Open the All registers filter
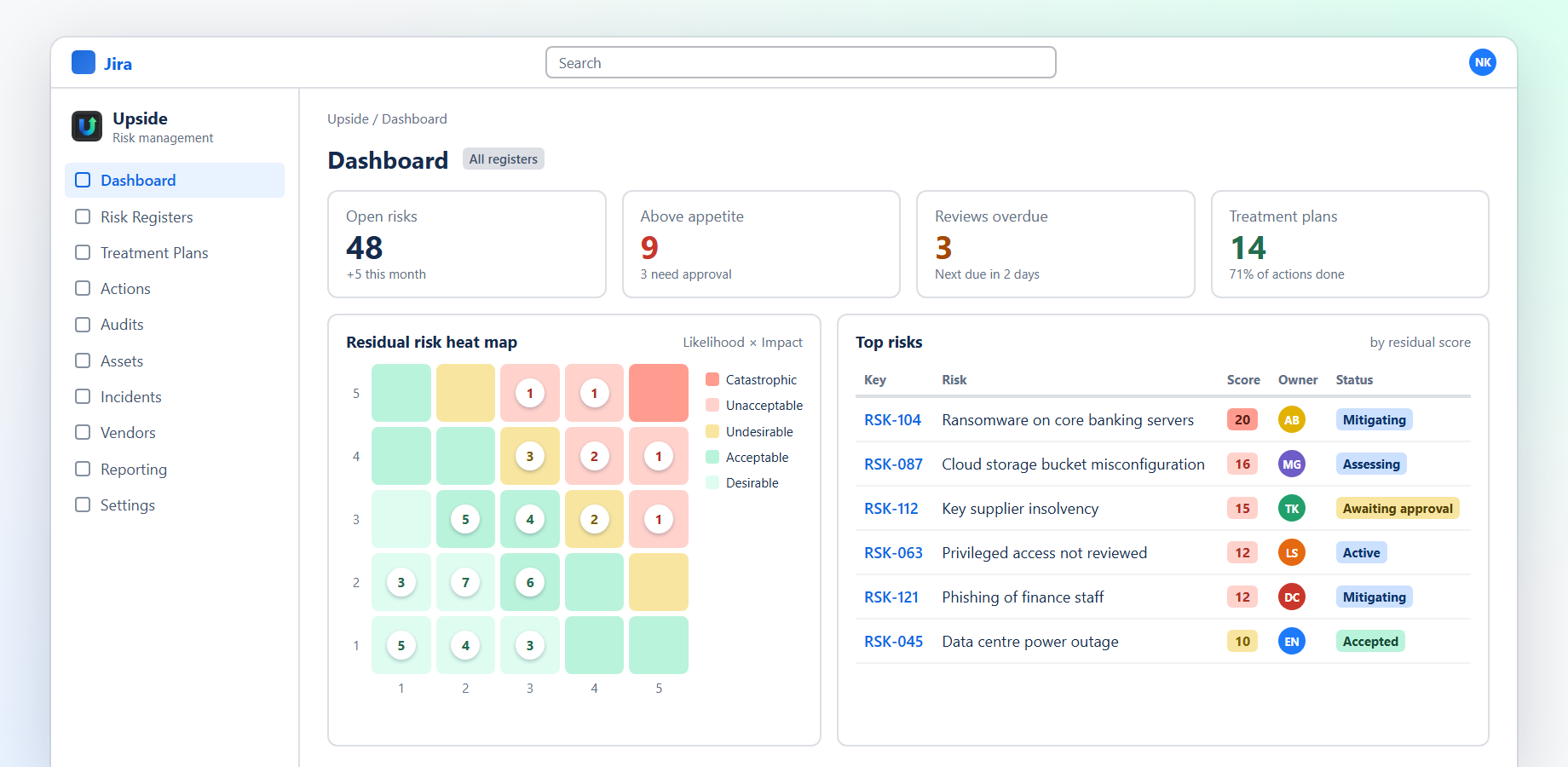 click(x=504, y=159)
